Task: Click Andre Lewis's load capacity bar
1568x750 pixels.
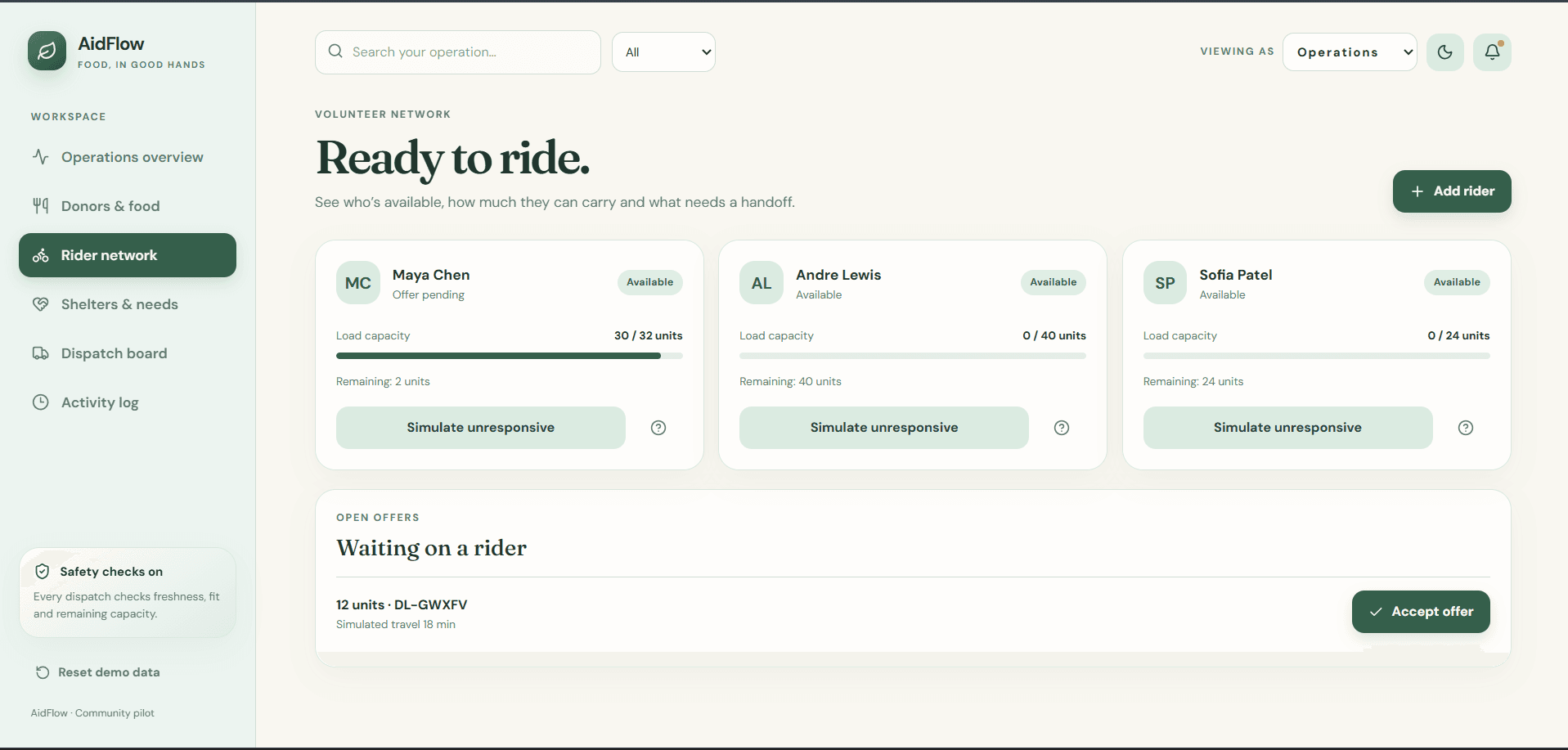Action: [x=913, y=356]
